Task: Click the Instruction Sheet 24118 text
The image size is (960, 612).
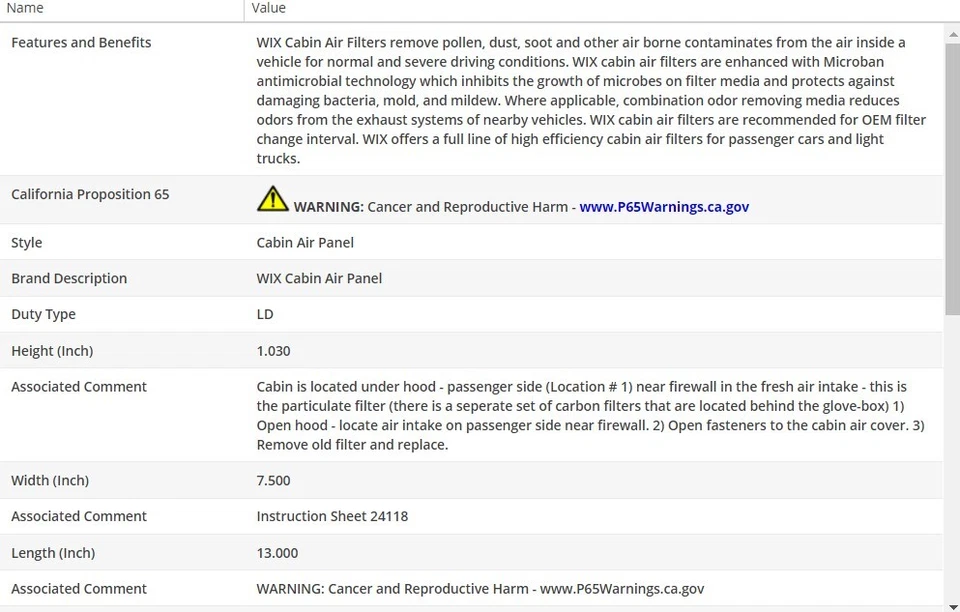Action: coord(332,517)
